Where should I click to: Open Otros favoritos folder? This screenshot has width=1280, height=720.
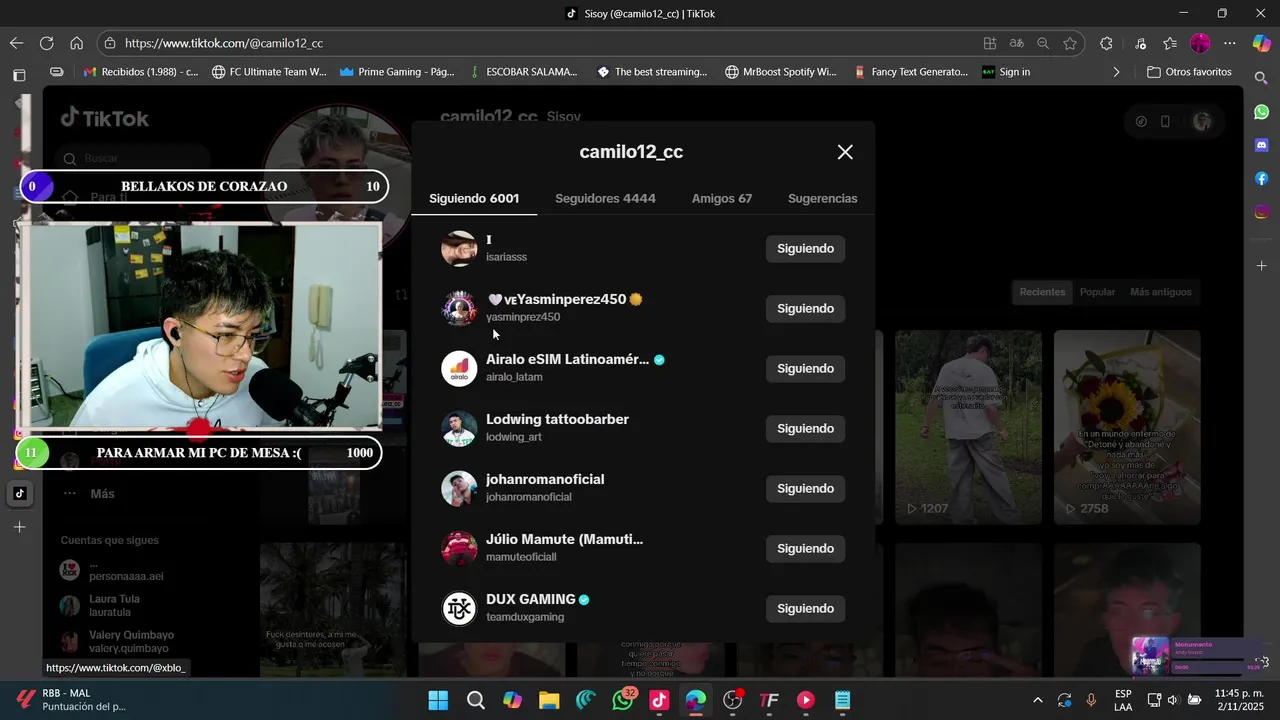pyautogui.click(x=1189, y=72)
